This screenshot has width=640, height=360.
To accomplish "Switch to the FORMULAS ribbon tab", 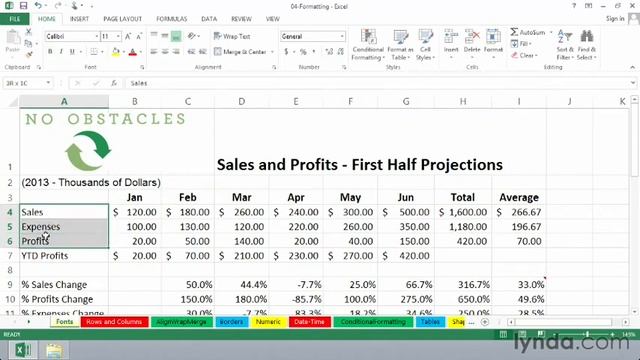I will (x=171, y=19).
